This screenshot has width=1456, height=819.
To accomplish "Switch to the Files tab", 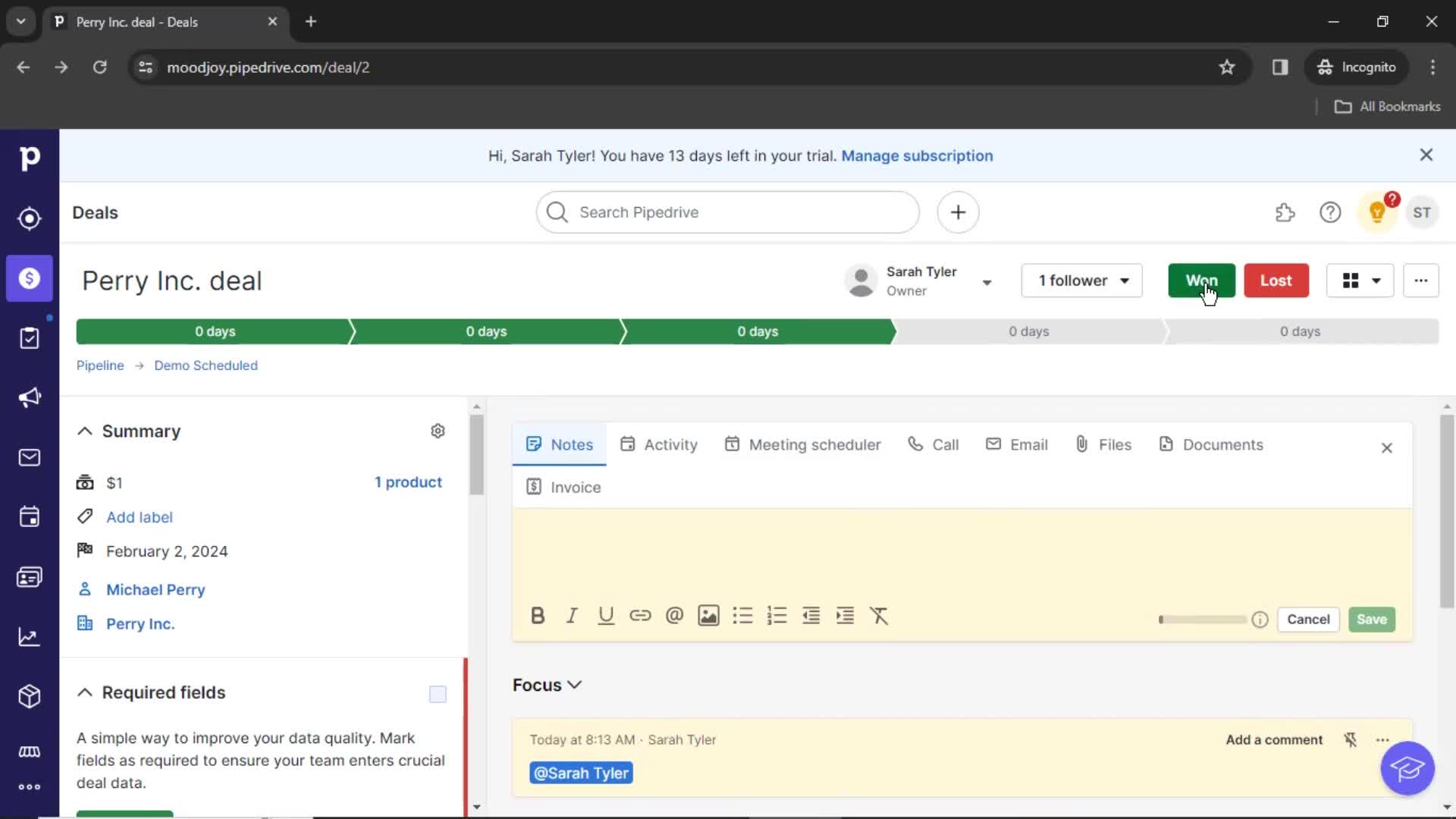I will click(1103, 444).
